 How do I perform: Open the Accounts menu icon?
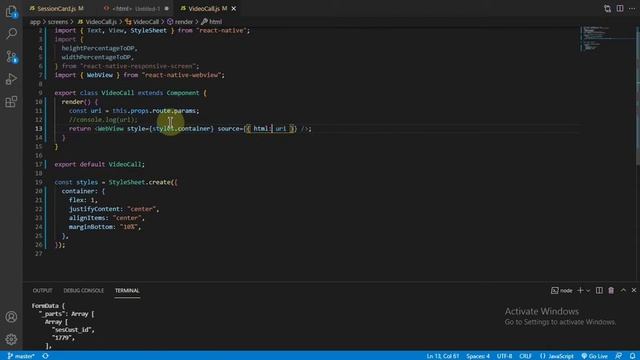click(x=11, y=317)
